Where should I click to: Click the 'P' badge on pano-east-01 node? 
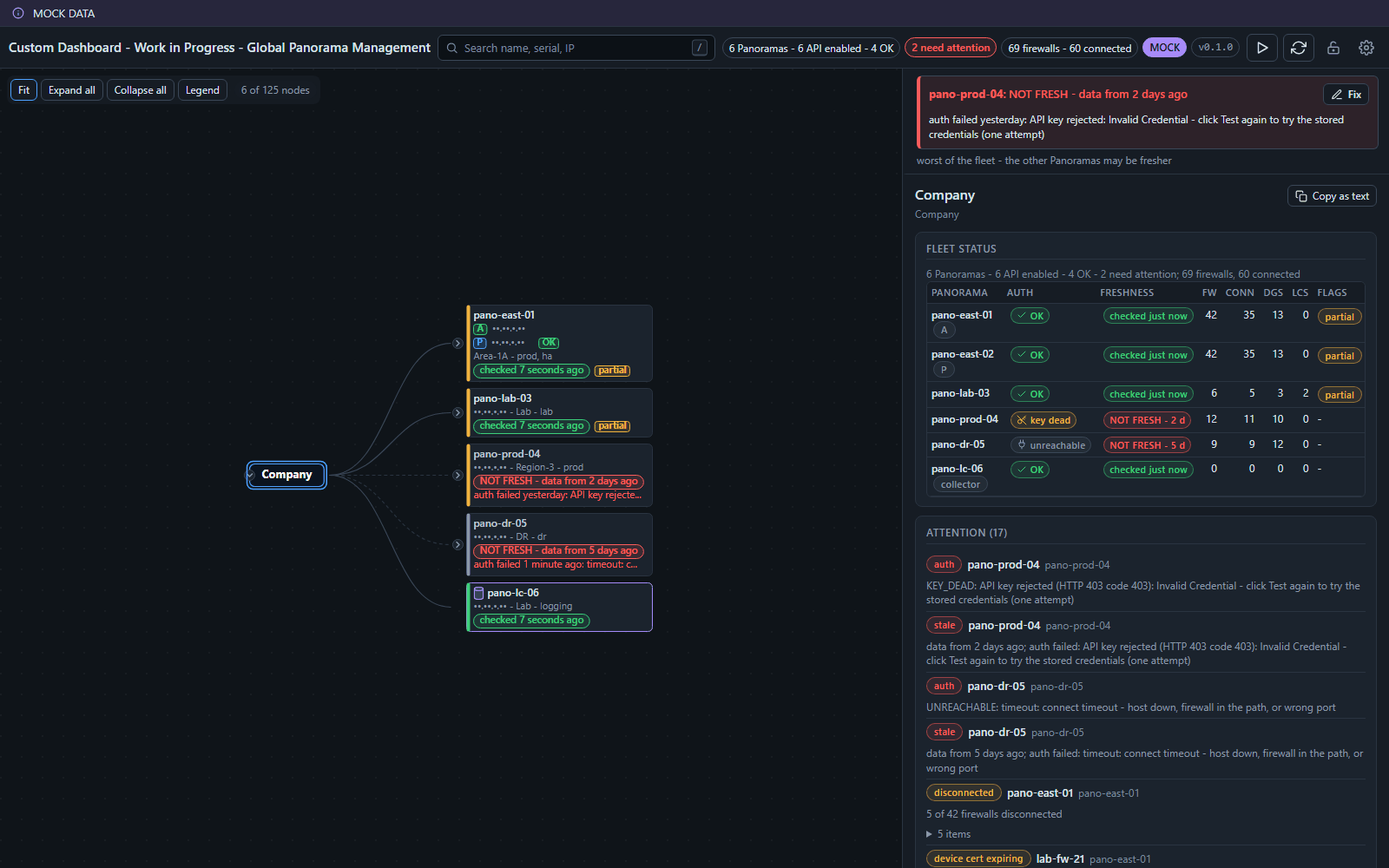point(480,343)
